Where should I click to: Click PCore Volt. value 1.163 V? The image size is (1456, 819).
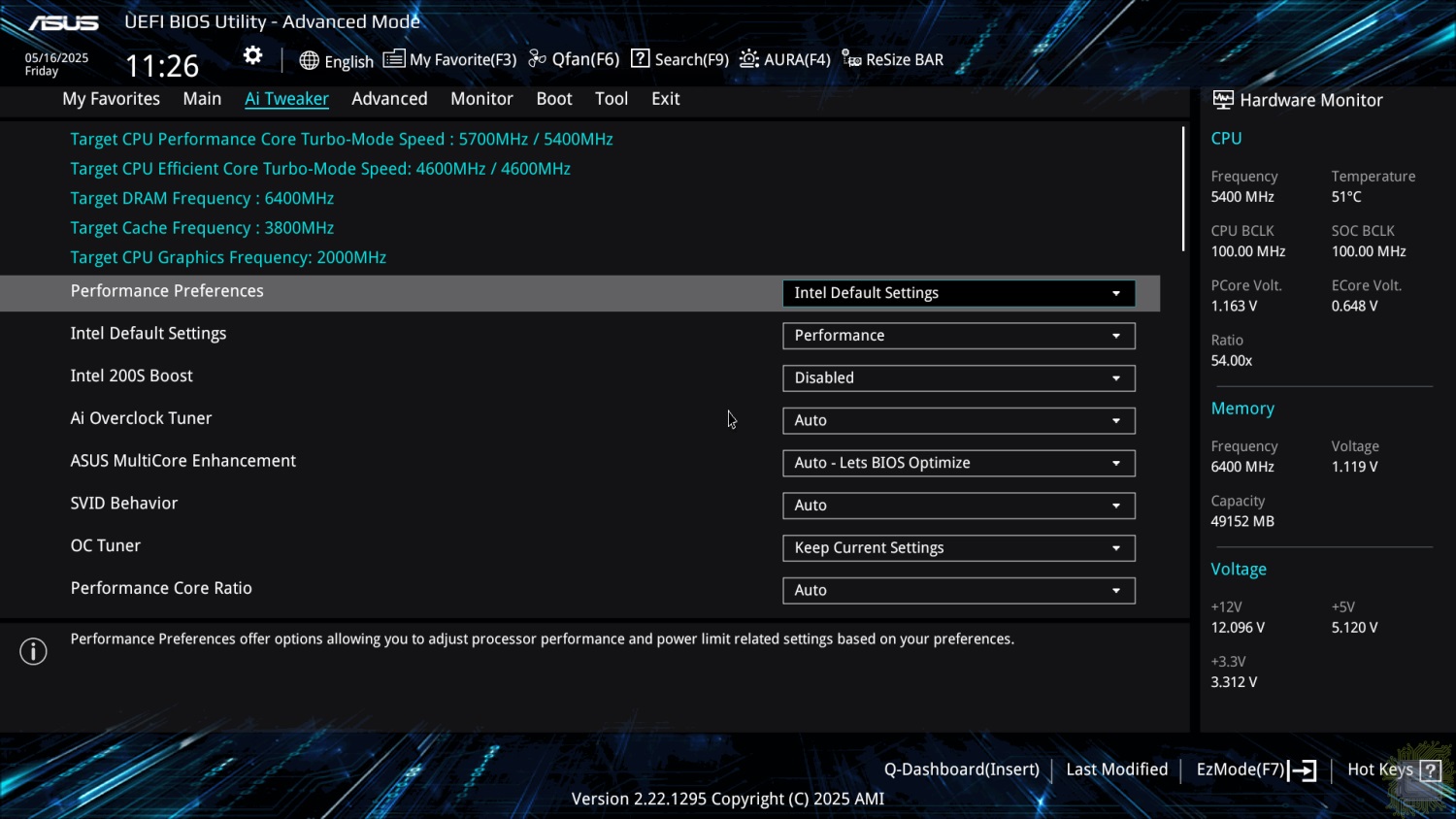[1234, 306]
